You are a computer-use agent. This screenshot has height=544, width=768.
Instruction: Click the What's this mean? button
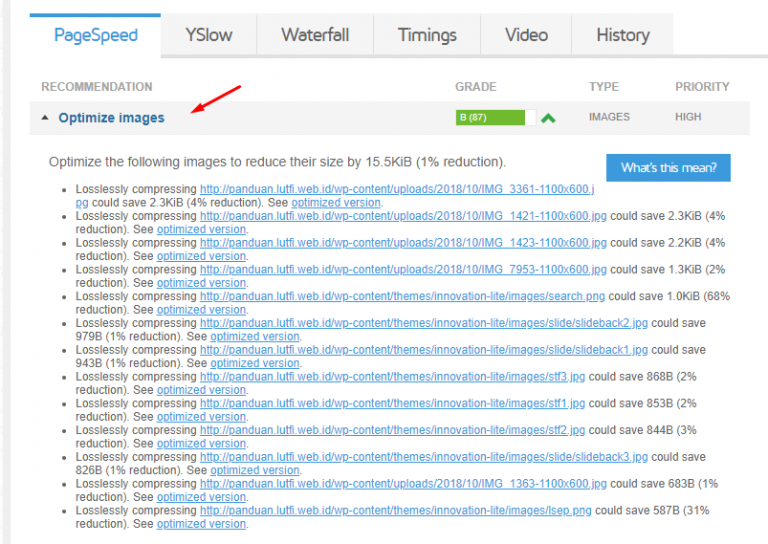[x=668, y=168]
